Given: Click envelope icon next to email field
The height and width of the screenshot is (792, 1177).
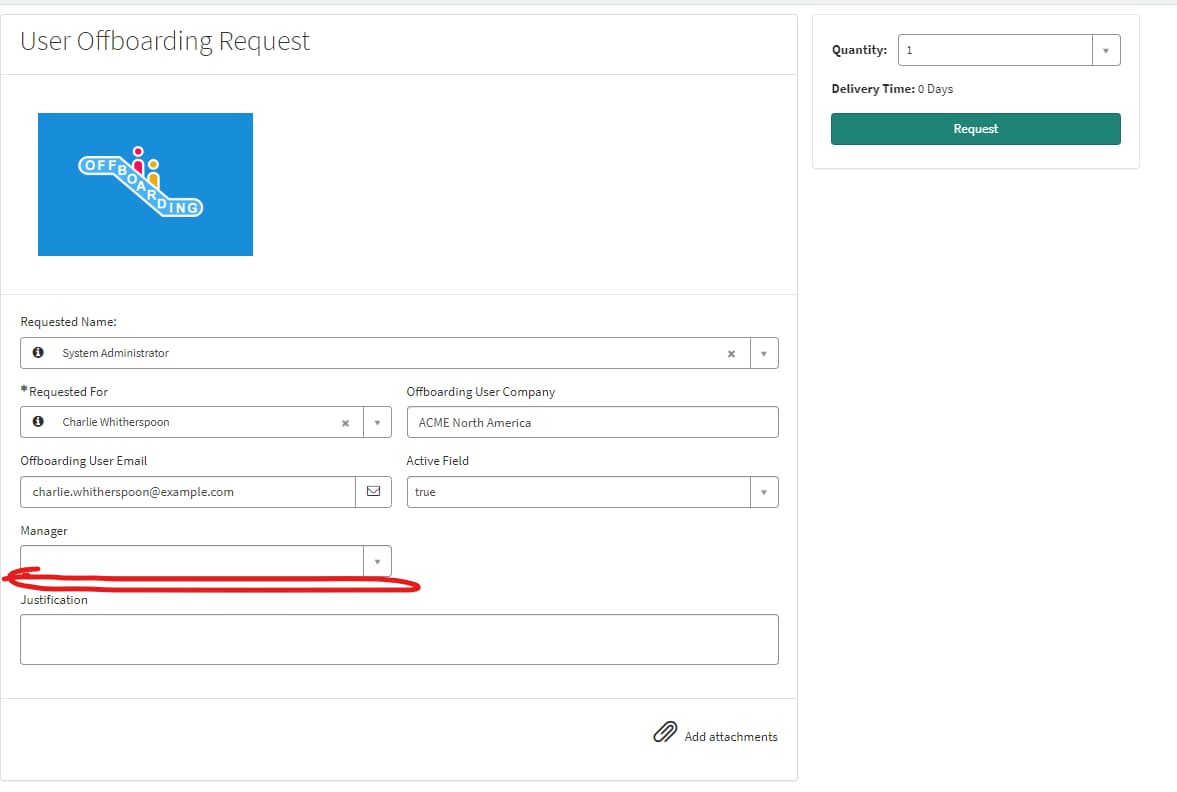Looking at the screenshot, I should pos(373,492).
